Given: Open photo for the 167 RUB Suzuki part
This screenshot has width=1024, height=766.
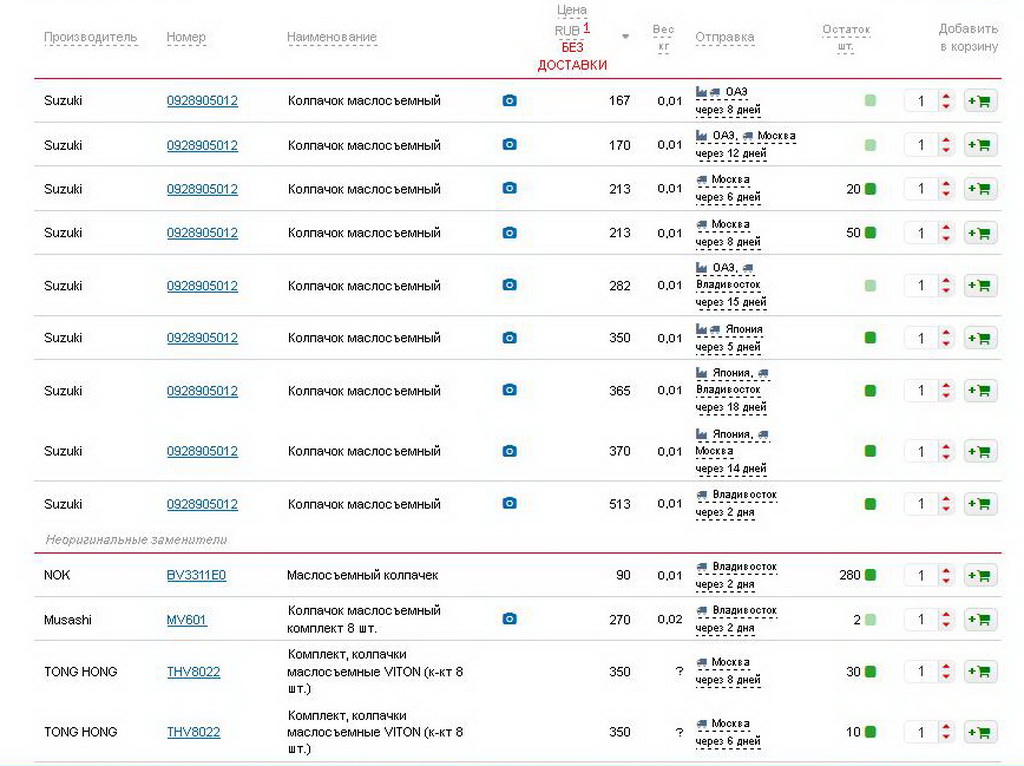Looking at the screenshot, I should click(x=509, y=101).
